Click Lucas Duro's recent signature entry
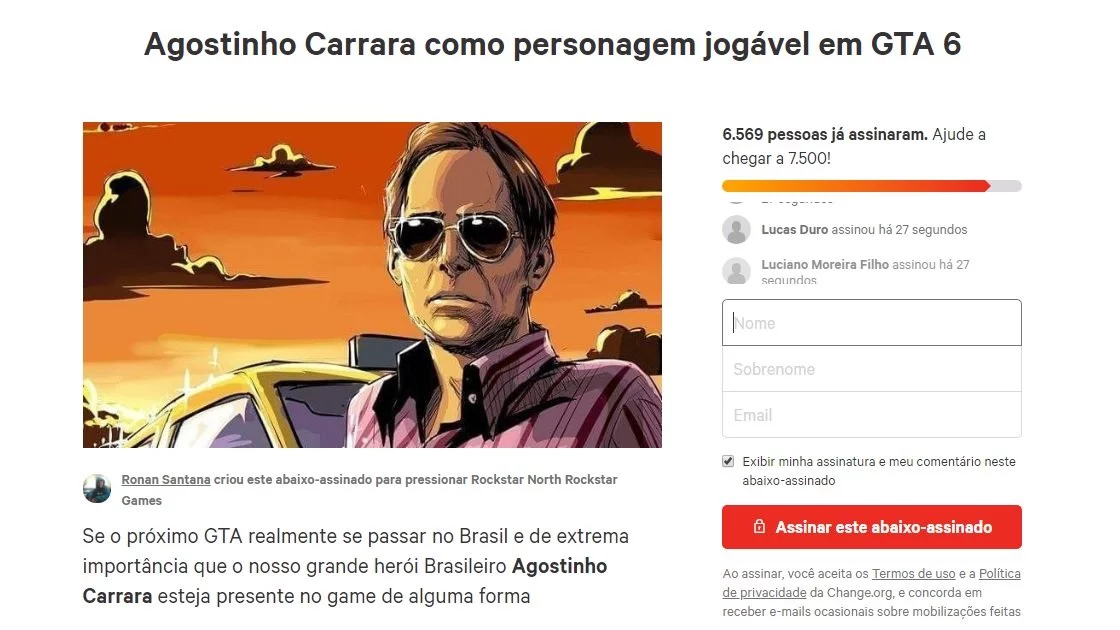The image size is (1120, 630). (864, 230)
